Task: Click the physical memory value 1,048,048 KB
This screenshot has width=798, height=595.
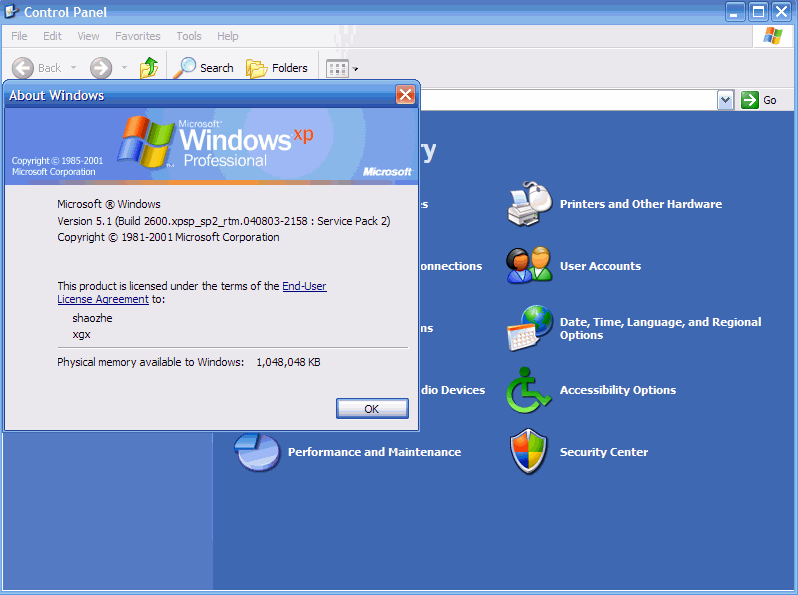Action: (288, 362)
